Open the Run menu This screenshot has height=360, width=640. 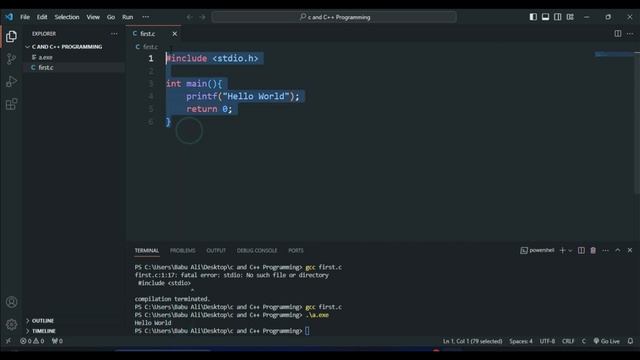point(128,17)
